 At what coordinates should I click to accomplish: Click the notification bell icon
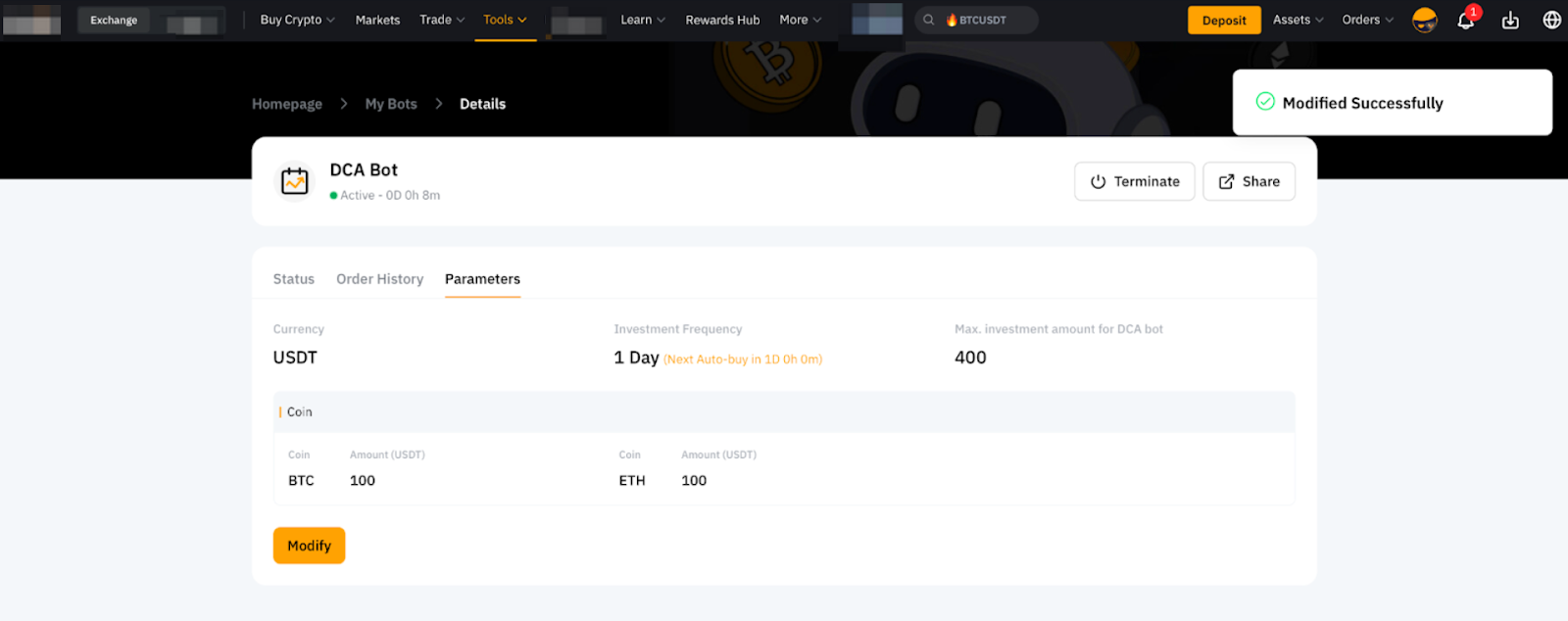click(1465, 21)
